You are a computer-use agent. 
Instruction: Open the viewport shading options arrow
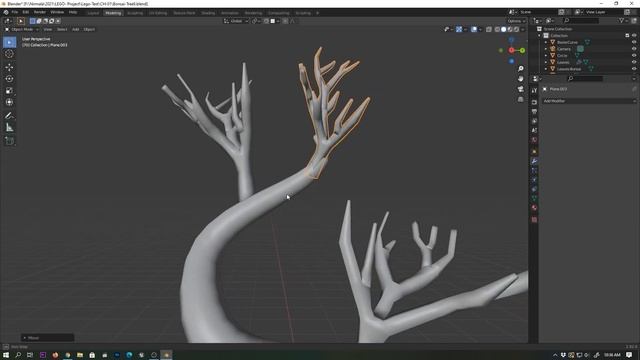(523, 29)
